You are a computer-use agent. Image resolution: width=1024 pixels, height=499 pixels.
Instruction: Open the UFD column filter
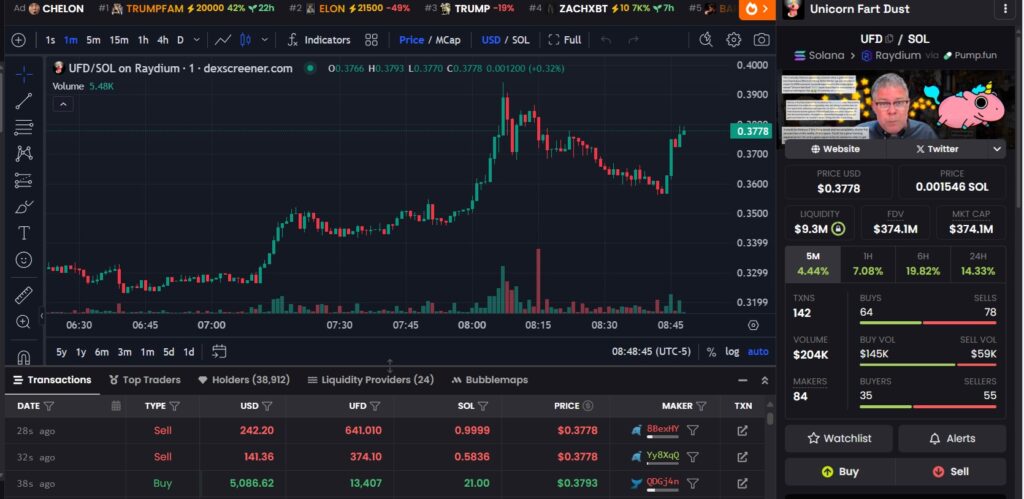(375, 406)
